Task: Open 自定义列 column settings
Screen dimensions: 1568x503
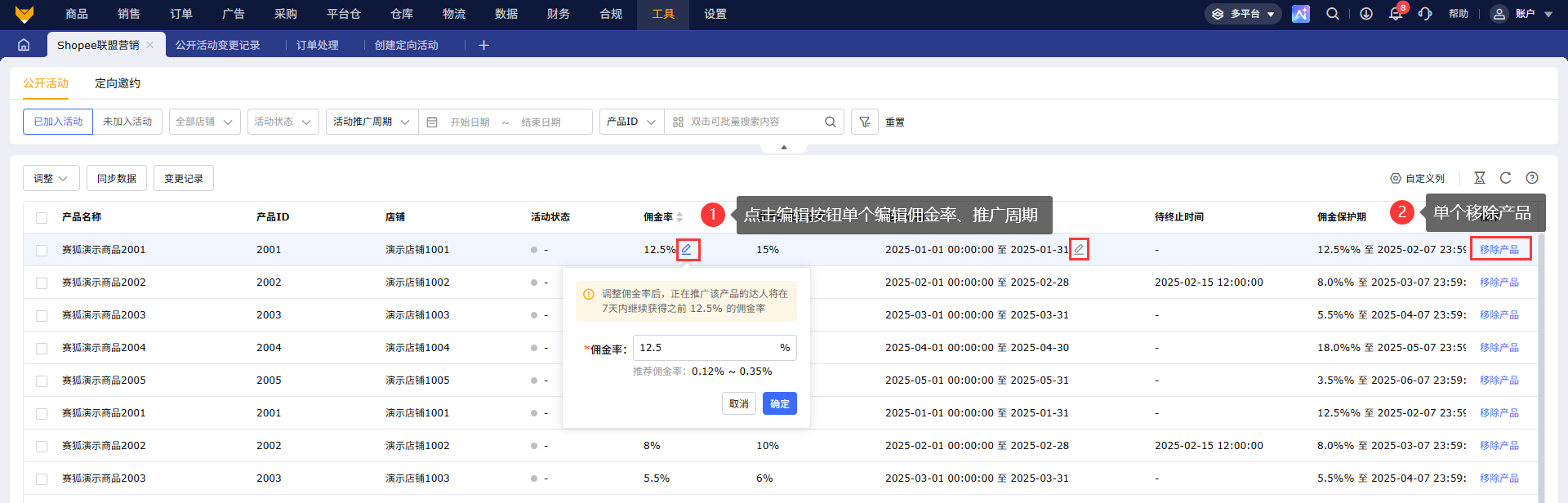Action: click(1418, 178)
